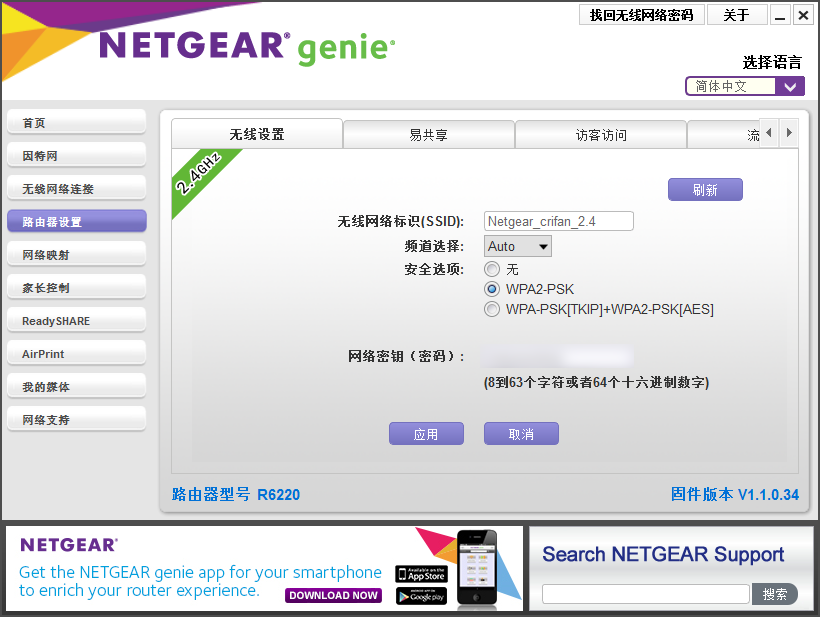Click the 搜索 search button
This screenshot has width=820, height=617.
[775, 594]
